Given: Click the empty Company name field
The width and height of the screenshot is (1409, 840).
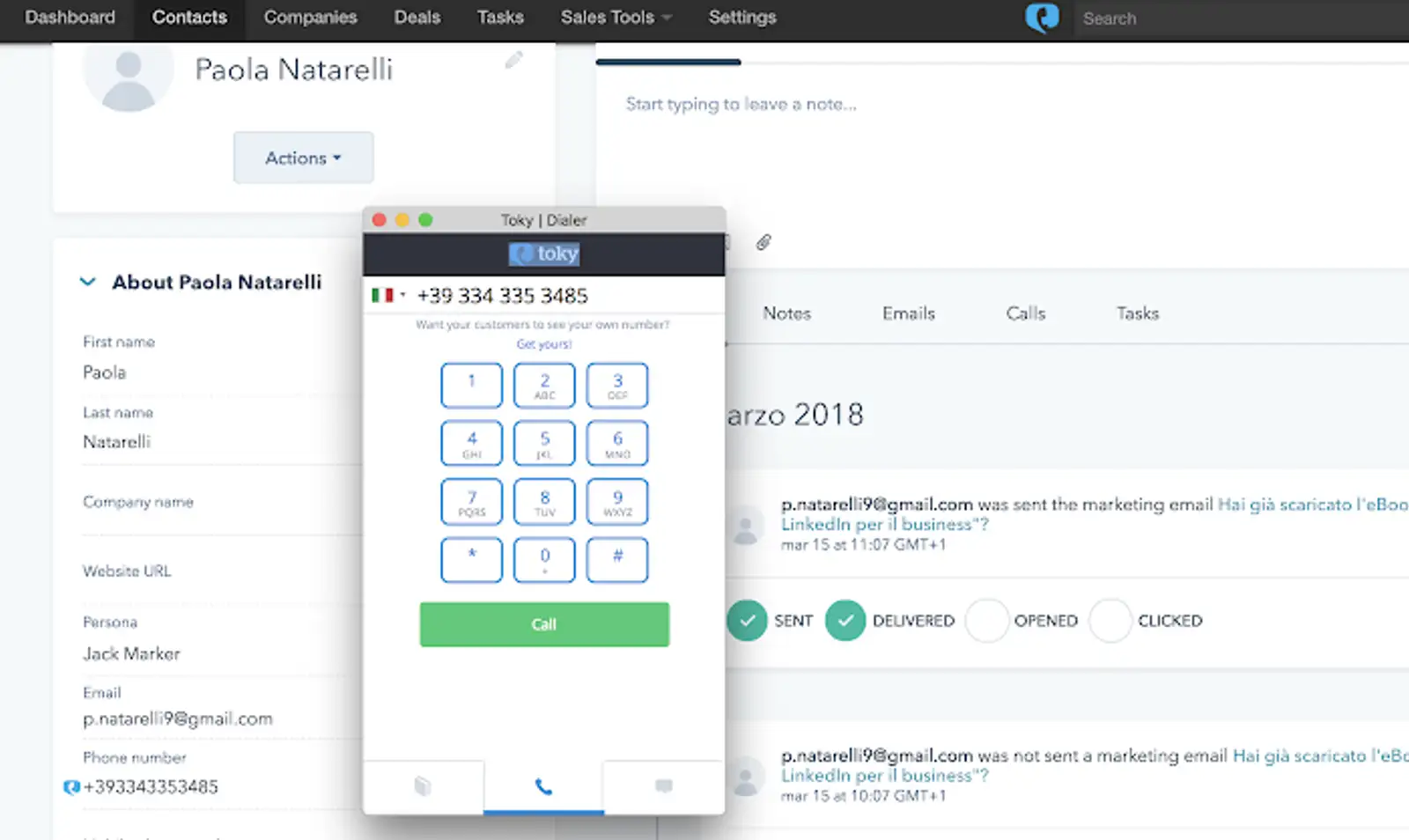Looking at the screenshot, I should (x=222, y=519).
